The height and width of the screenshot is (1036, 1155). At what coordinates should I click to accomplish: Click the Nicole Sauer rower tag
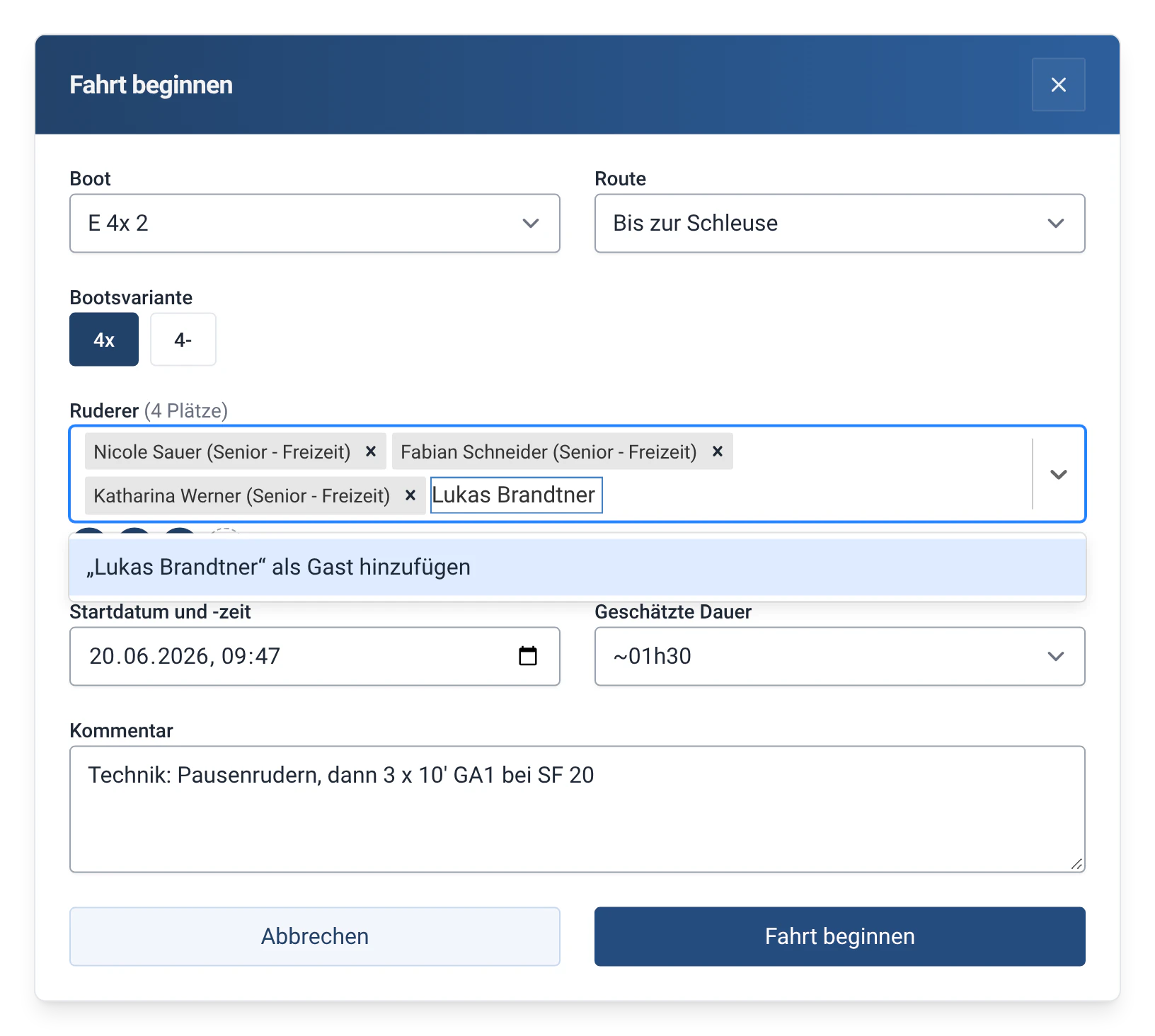pos(222,451)
